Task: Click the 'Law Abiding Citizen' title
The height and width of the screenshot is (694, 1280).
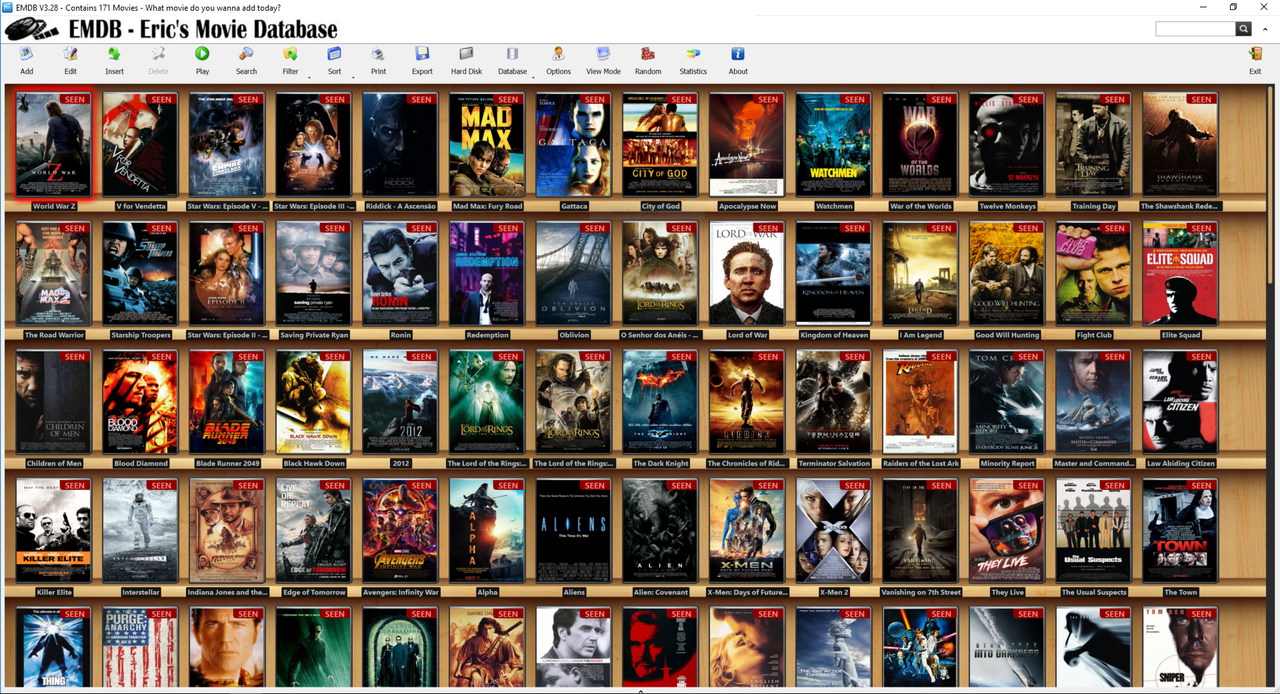Action: (x=1181, y=463)
